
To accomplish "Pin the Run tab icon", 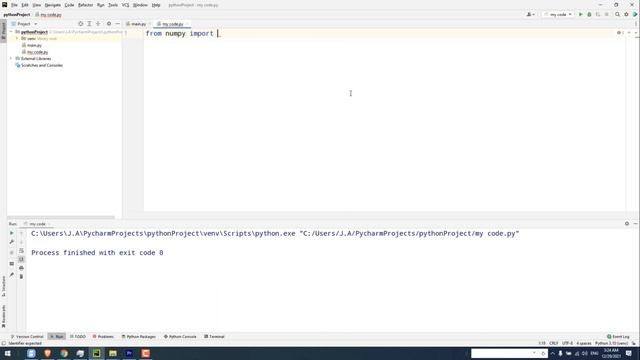I will point(11,274).
